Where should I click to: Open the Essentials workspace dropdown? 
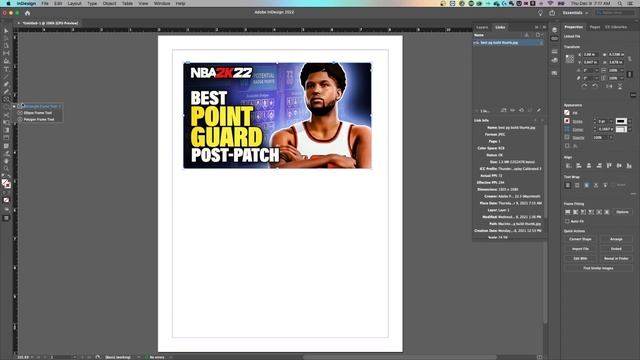(576, 13)
